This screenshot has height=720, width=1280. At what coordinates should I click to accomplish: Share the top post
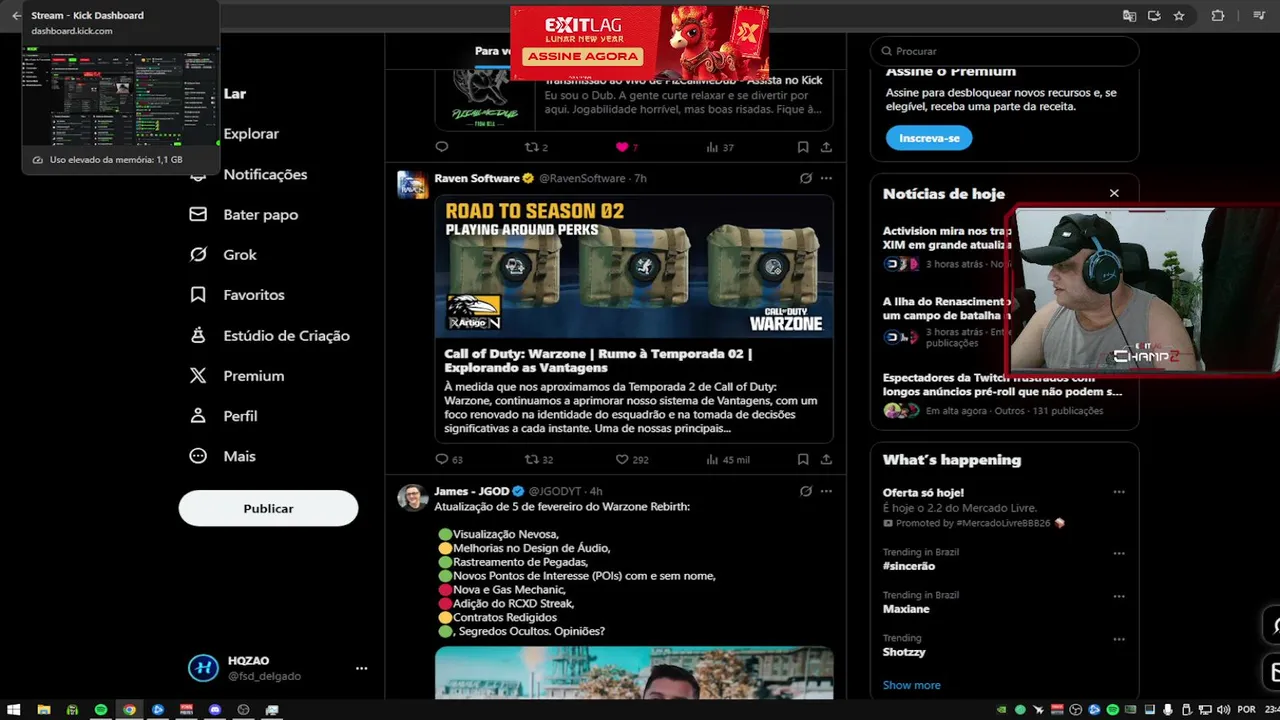(826, 147)
